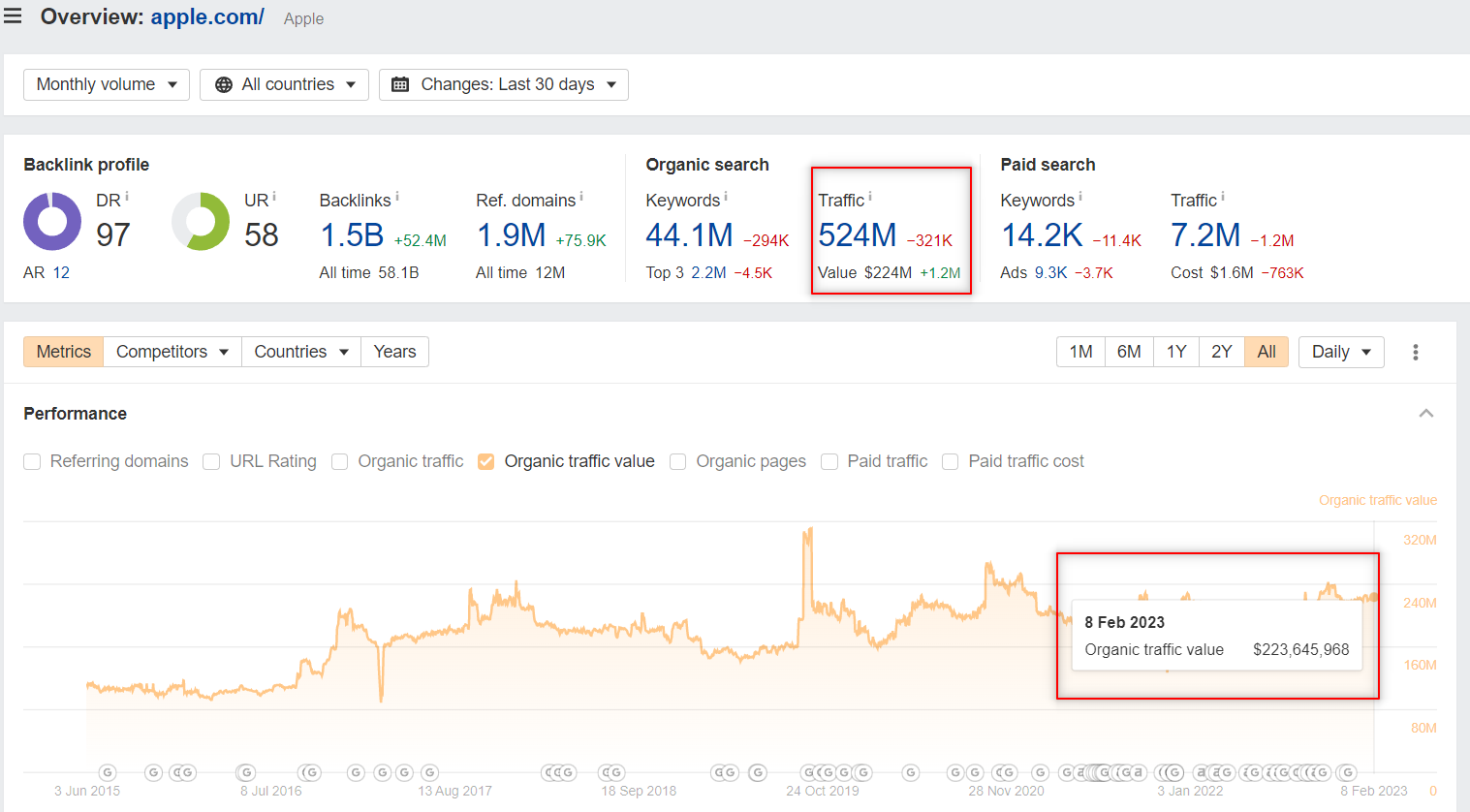Click info icon beside Paid search Traffic

[1223, 197]
